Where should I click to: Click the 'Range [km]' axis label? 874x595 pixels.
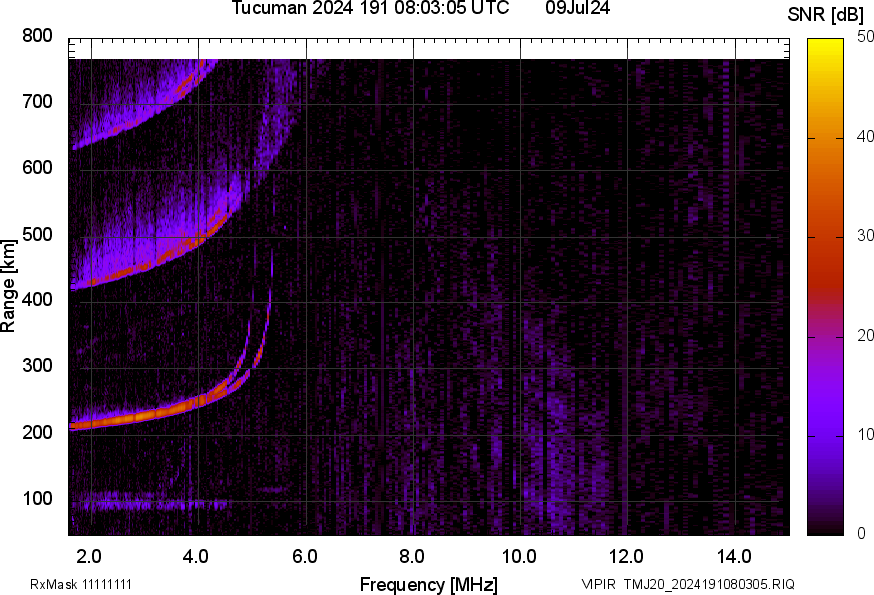click(x=8, y=286)
